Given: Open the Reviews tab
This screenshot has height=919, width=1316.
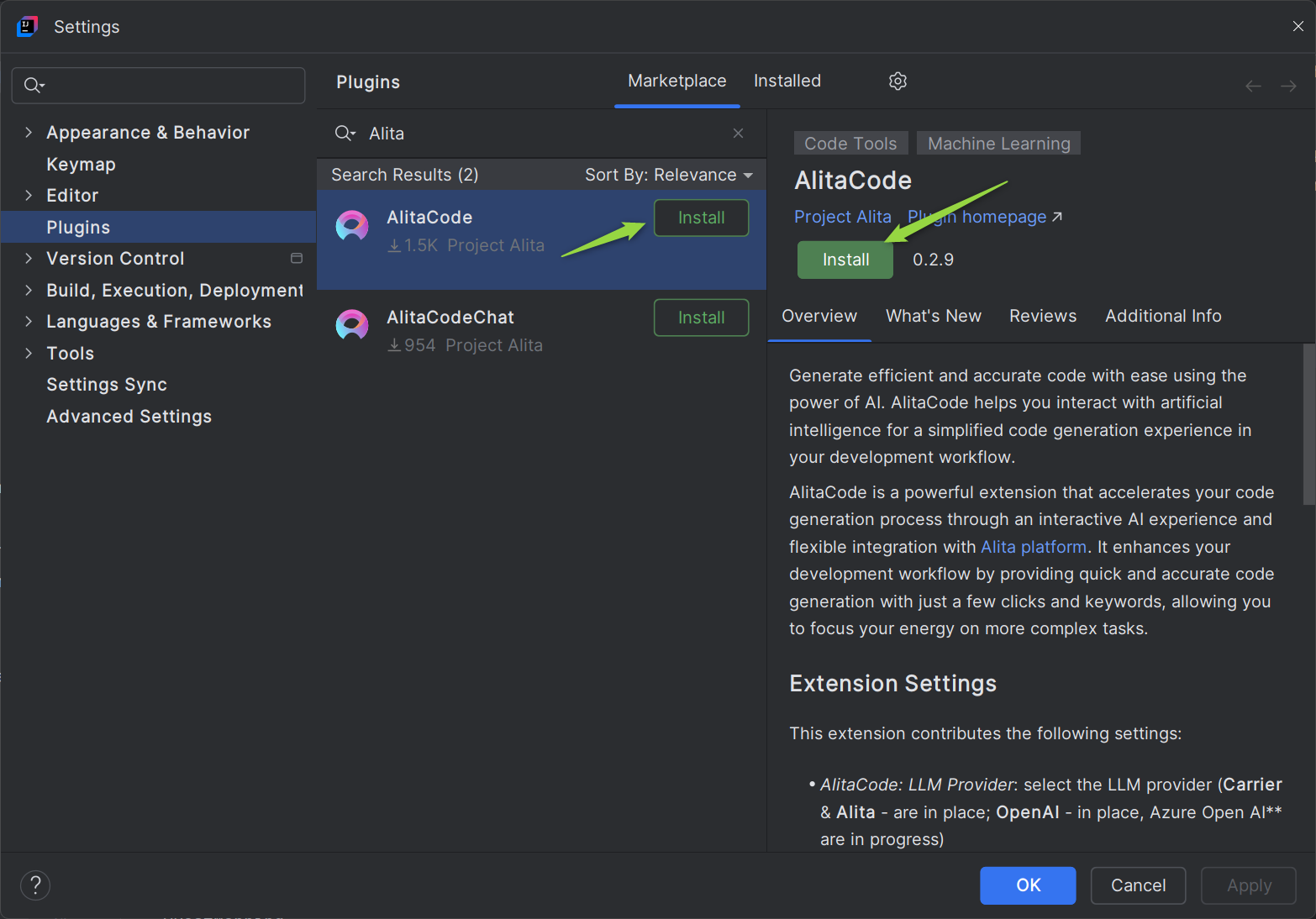Looking at the screenshot, I should [x=1043, y=316].
